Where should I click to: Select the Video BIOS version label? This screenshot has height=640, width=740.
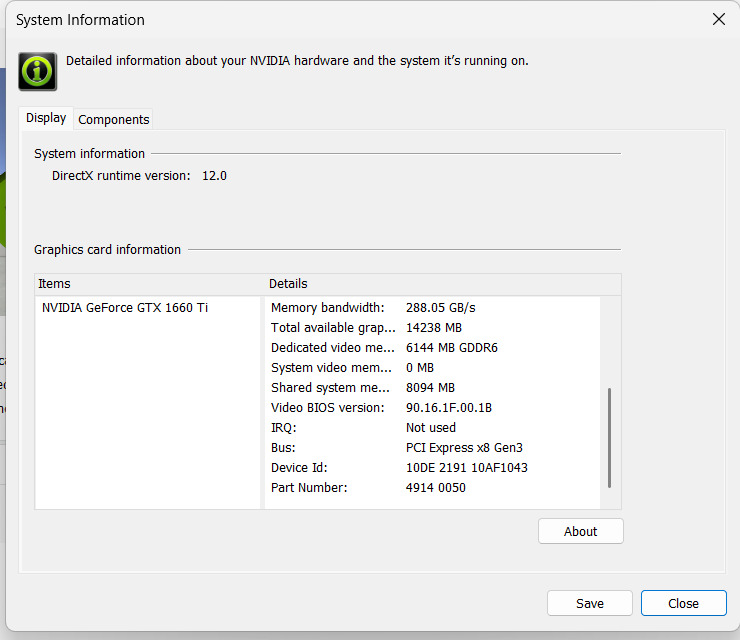click(328, 408)
